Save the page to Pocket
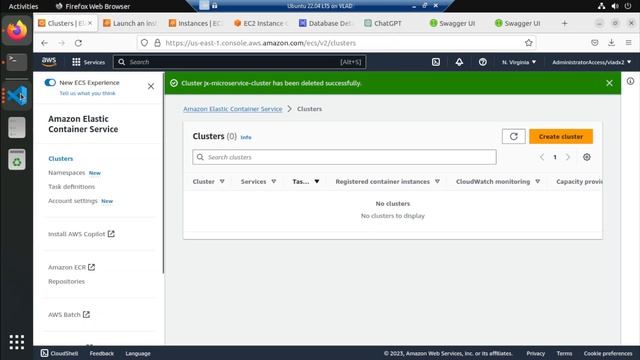Viewport: 640px width, 360px height. point(595,43)
